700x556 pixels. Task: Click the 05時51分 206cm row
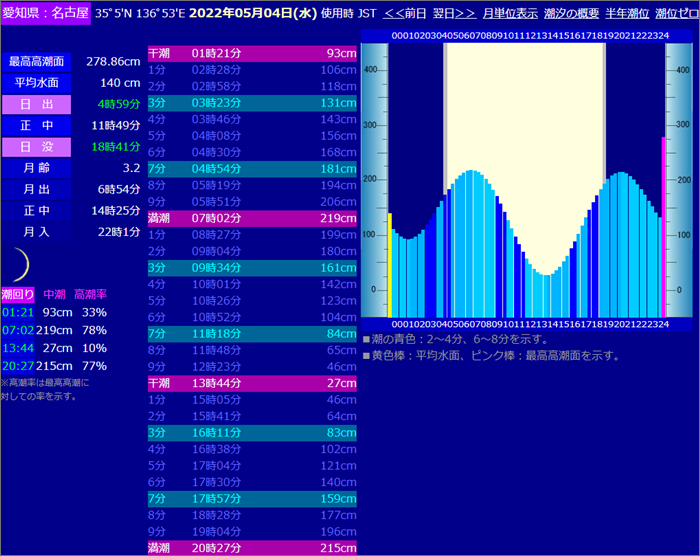coord(252,202)
